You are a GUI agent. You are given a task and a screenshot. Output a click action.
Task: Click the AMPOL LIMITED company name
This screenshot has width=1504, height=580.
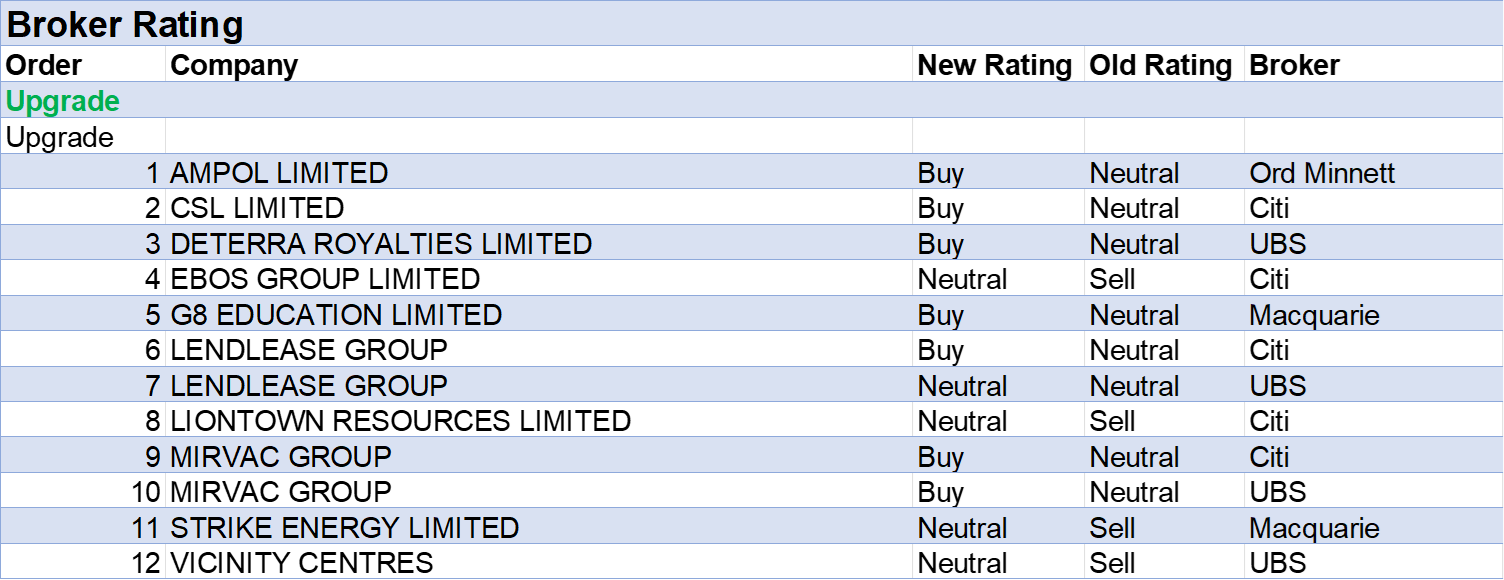coord(279,173)
